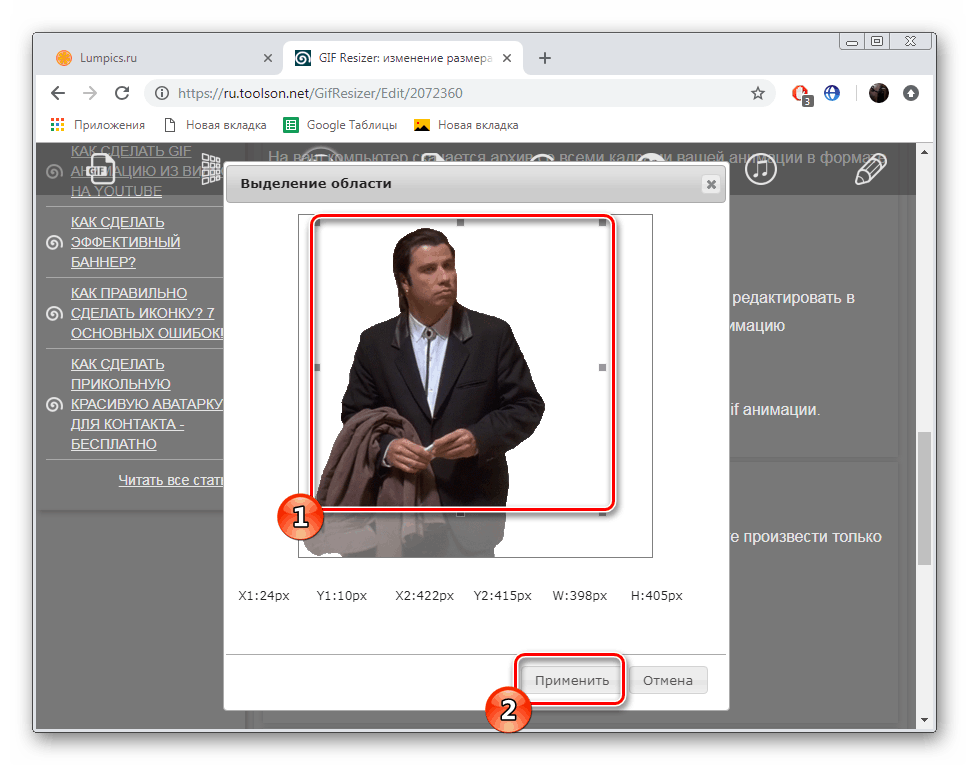This screenshot has width=969, height=765.
Task: Click the Отмена button
Action: pyautogui.click(x=667, y=680)
